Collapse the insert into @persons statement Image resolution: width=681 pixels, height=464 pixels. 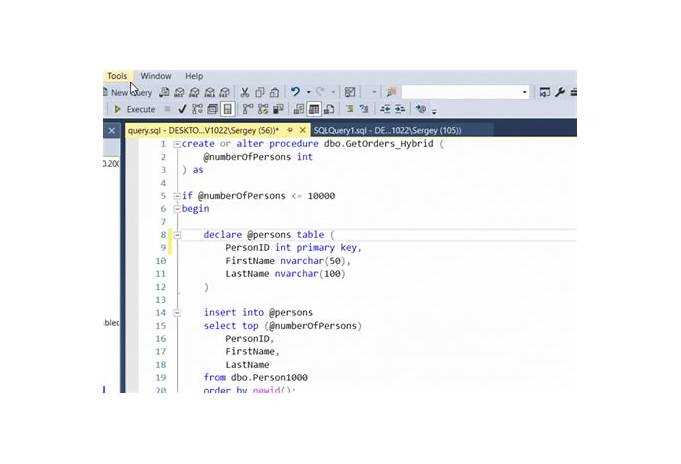coord(177,313)
